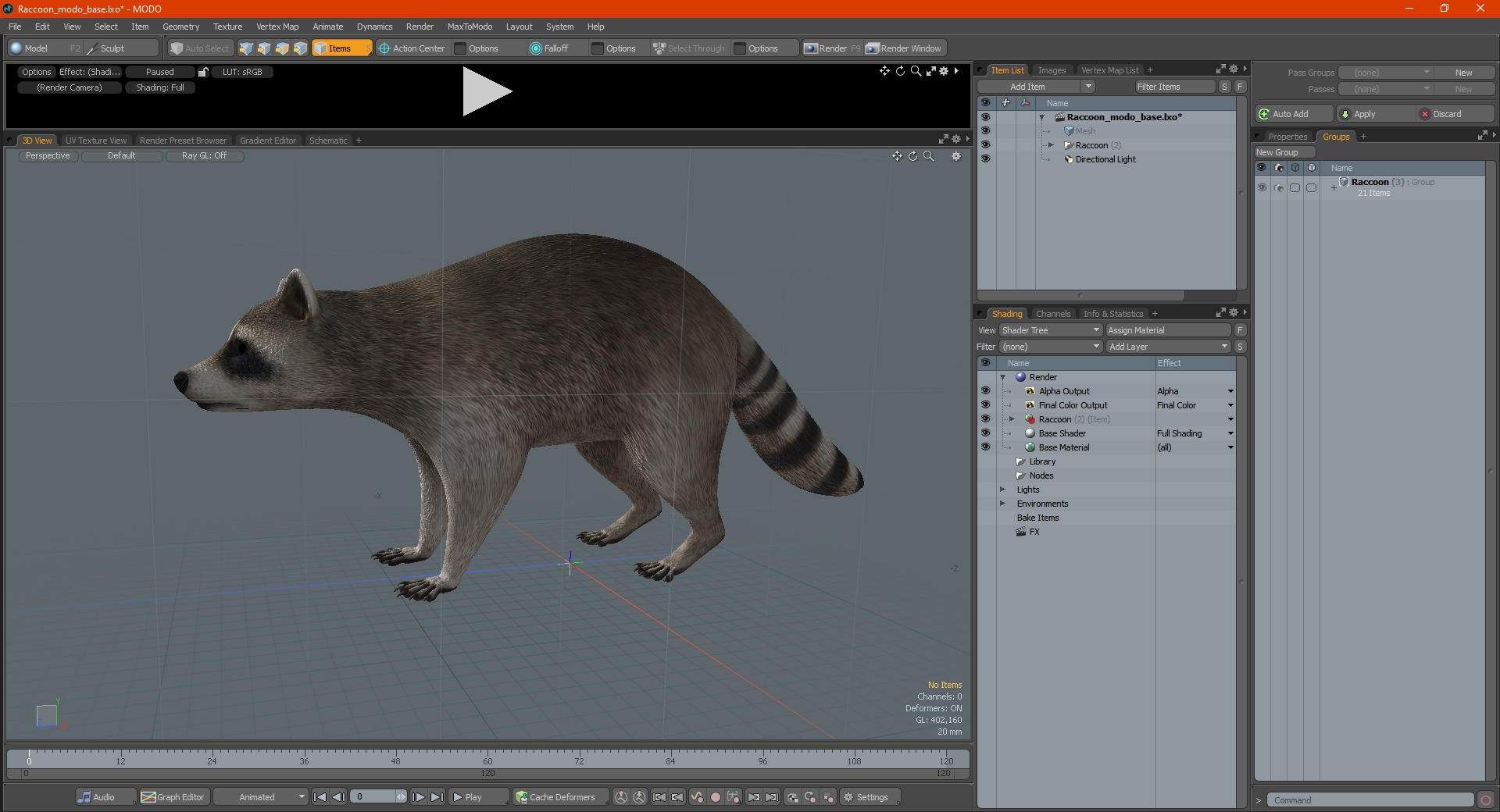Click the Render toolbar button
Screen dimensions: 1500x812
(x=831, y=48)
